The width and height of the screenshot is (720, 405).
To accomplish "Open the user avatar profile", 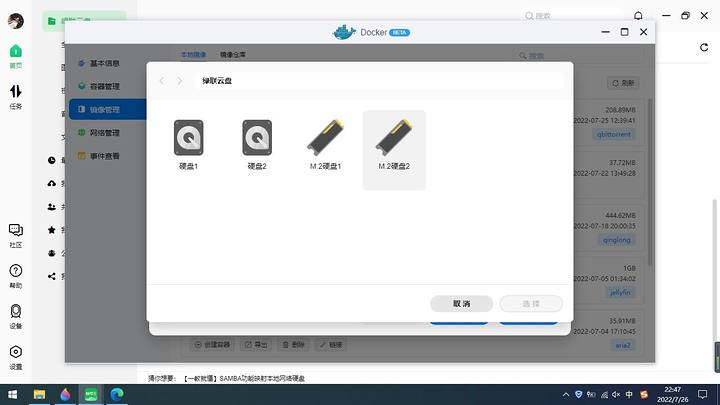I will (16, 21).
